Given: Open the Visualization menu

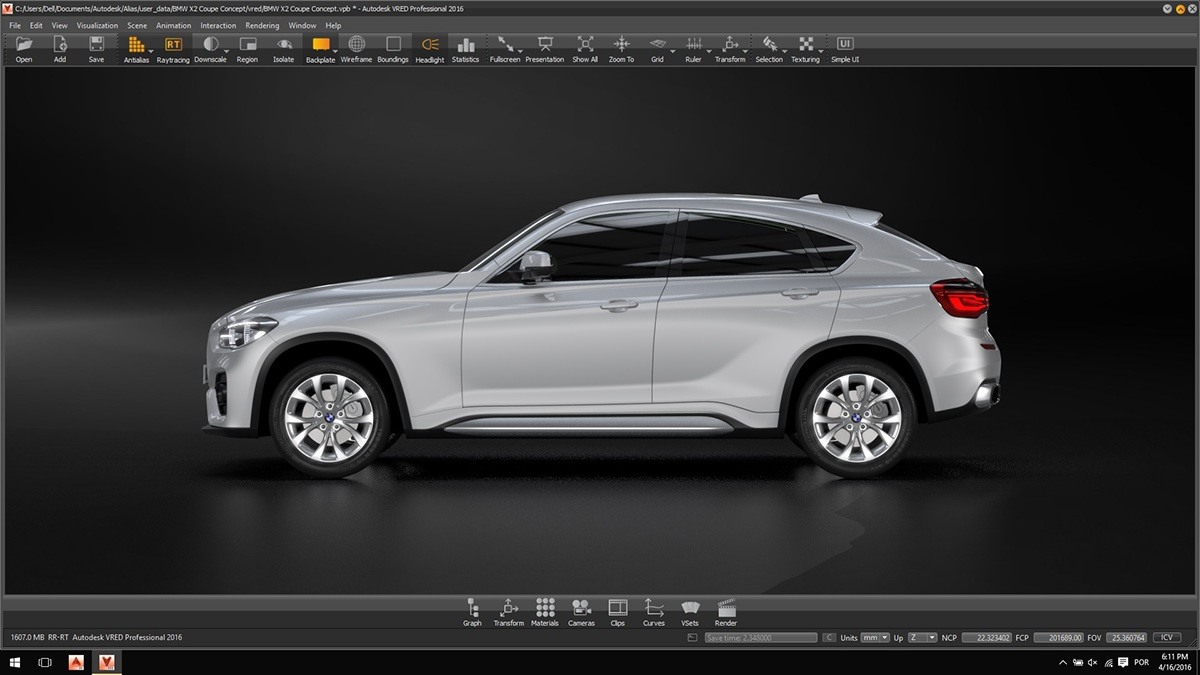Looking at the screenshot, I should click(97, 25).
